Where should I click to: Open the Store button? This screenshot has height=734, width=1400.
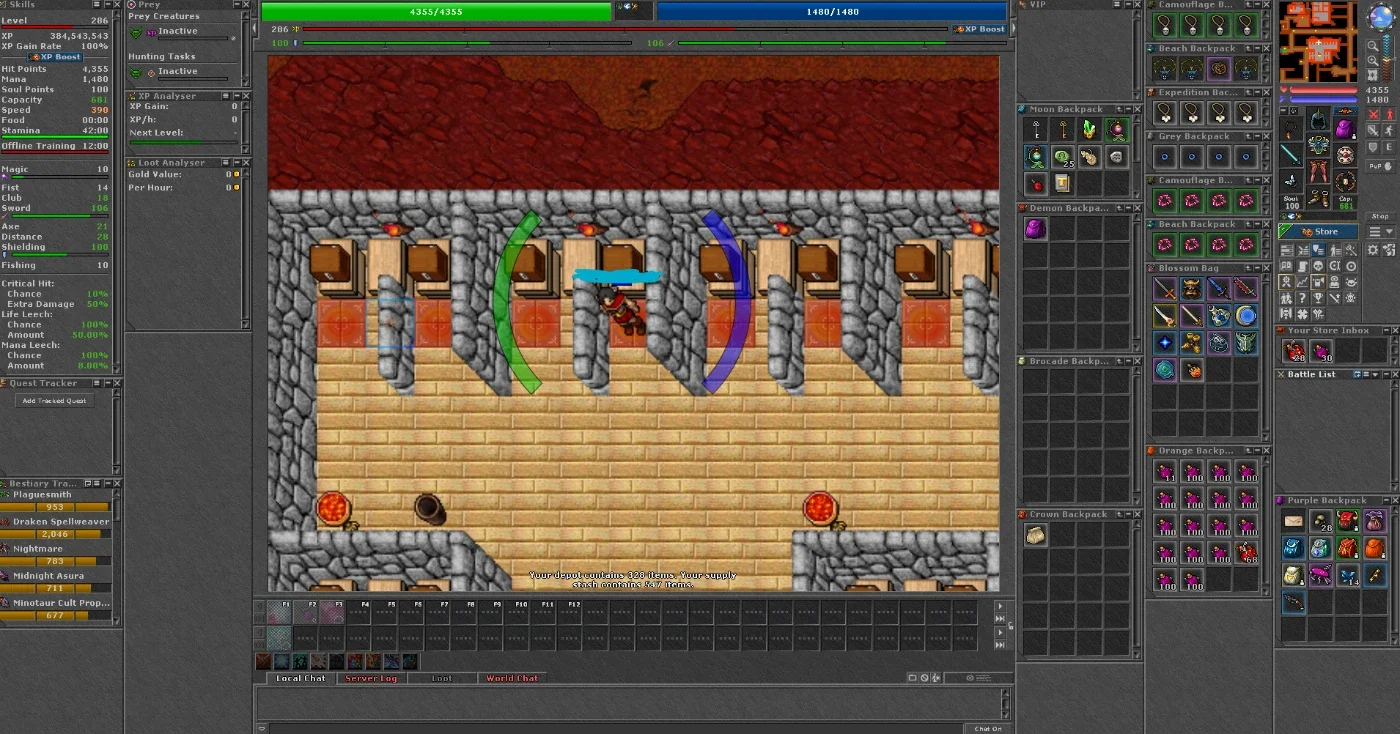tap(1318, 231)
